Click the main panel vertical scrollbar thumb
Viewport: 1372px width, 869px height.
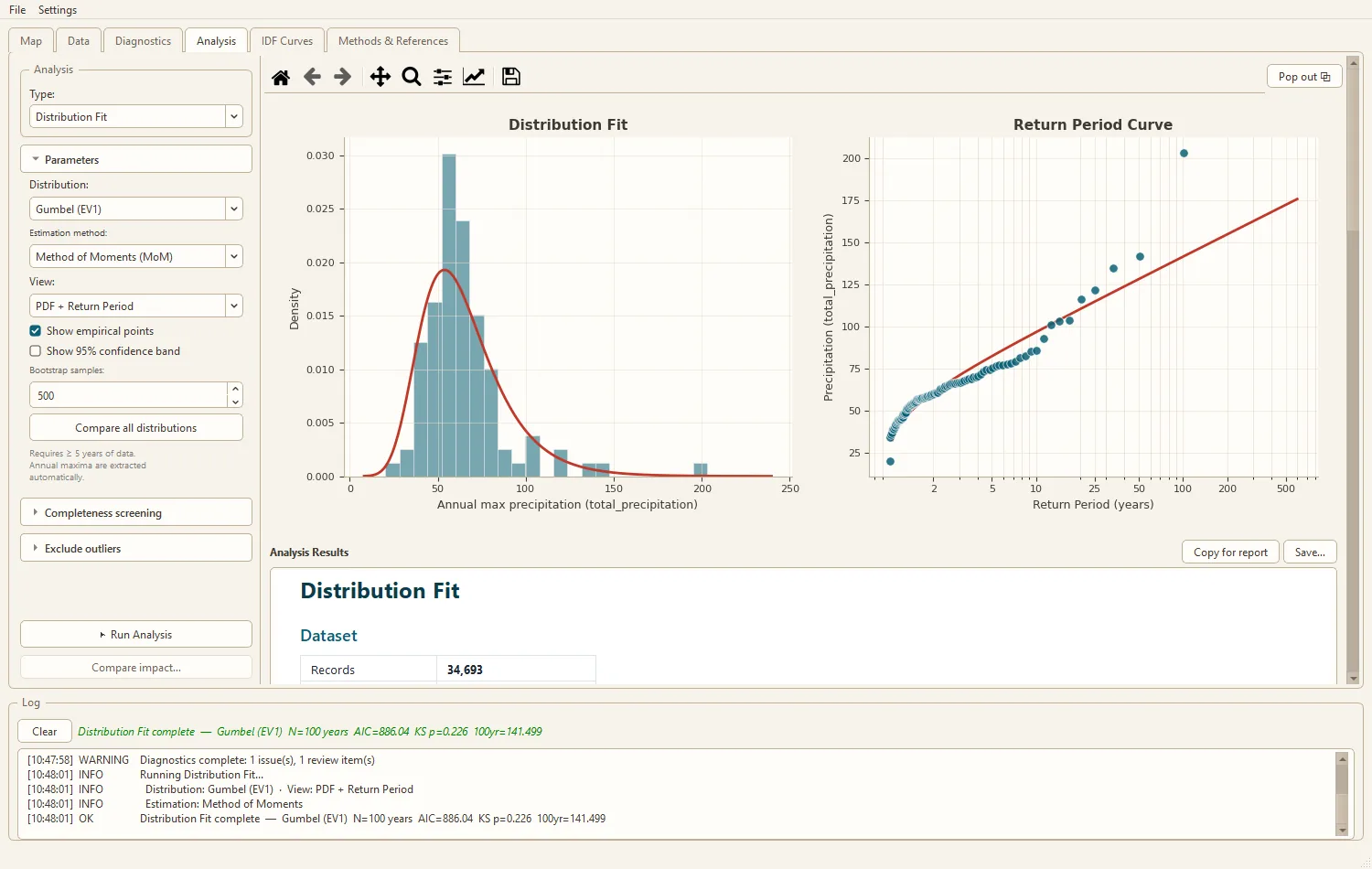(x=1353, y=151)
